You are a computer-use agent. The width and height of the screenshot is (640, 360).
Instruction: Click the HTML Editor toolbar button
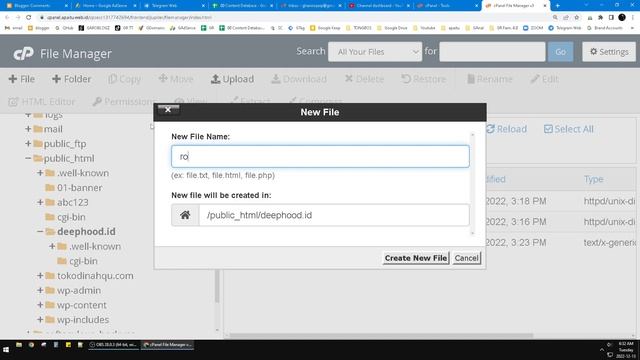[42, 102]
